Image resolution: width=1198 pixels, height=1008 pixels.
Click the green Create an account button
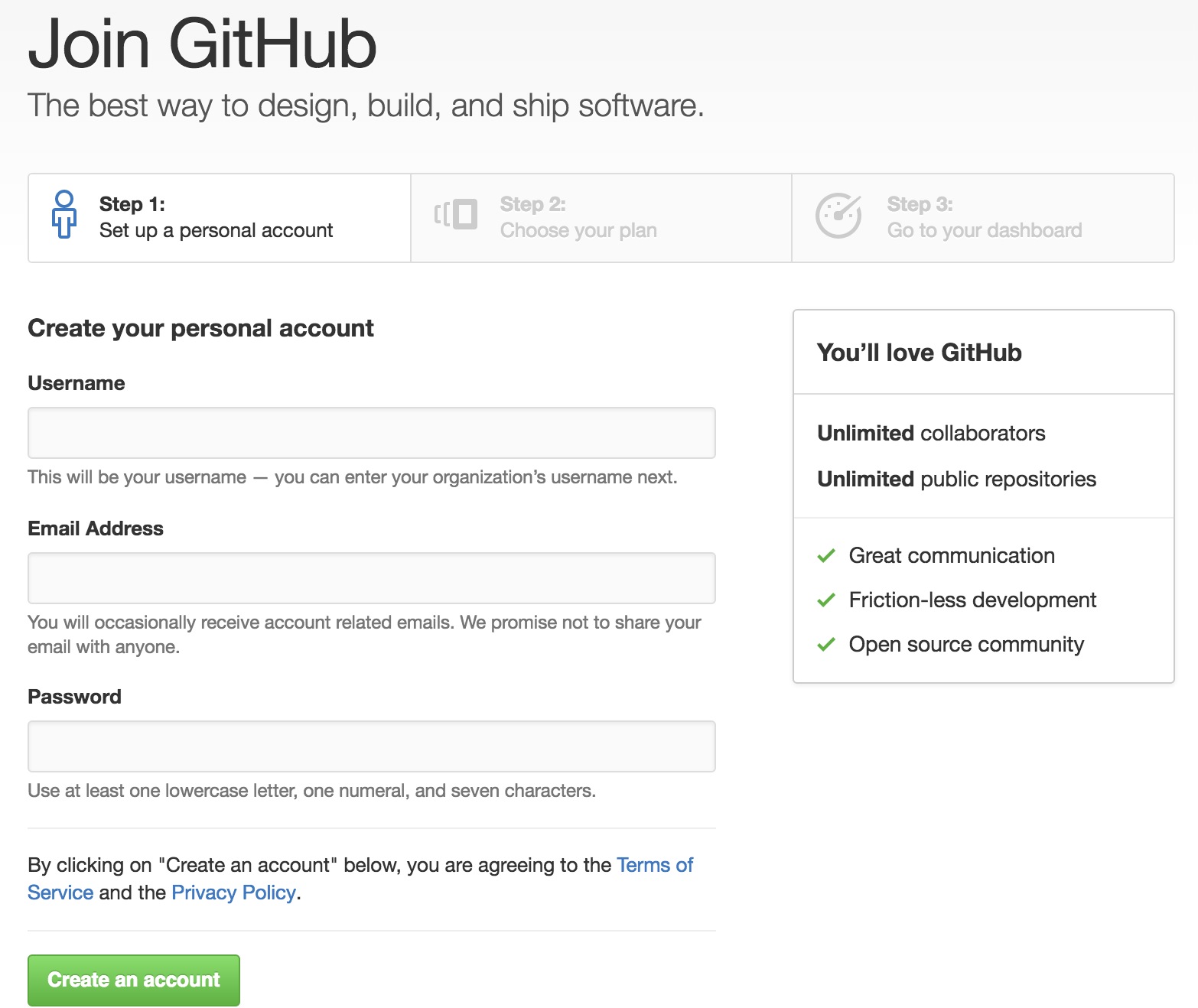coord(134,980)
